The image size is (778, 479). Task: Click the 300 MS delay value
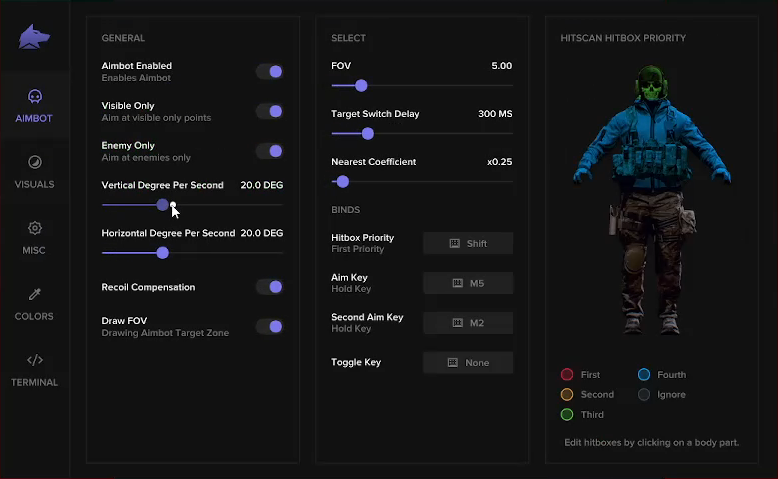pyautogui.click(x=495, y=114)
